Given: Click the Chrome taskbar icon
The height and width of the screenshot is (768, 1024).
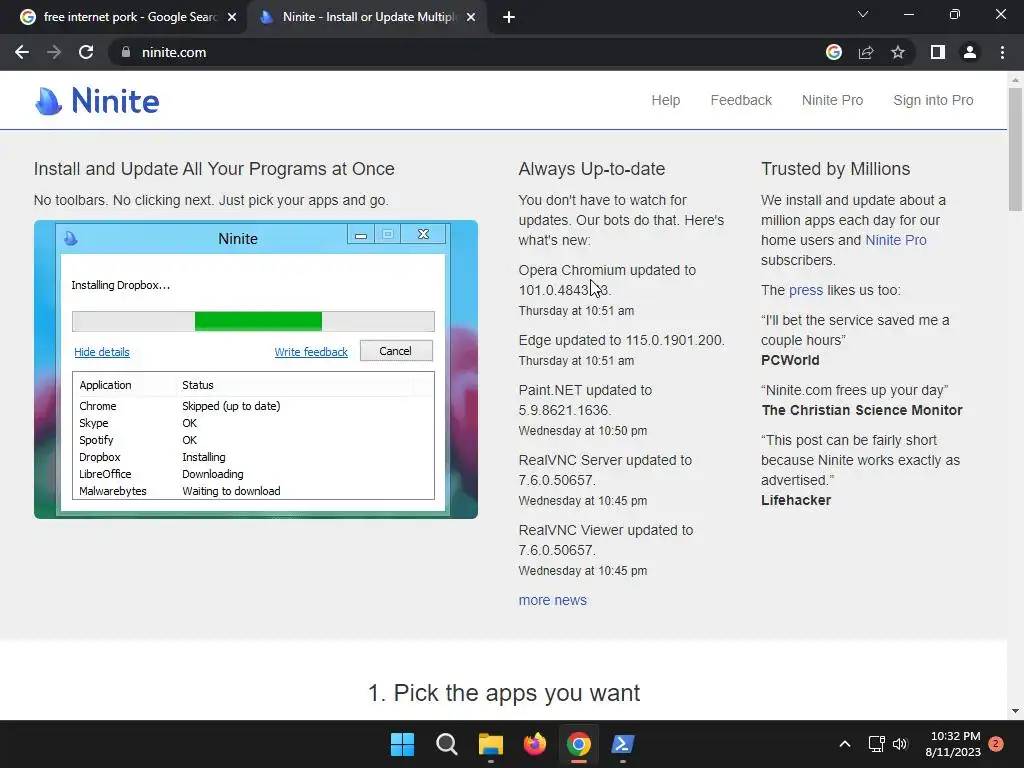Looking at the screenshot, I should pos(579,744).
